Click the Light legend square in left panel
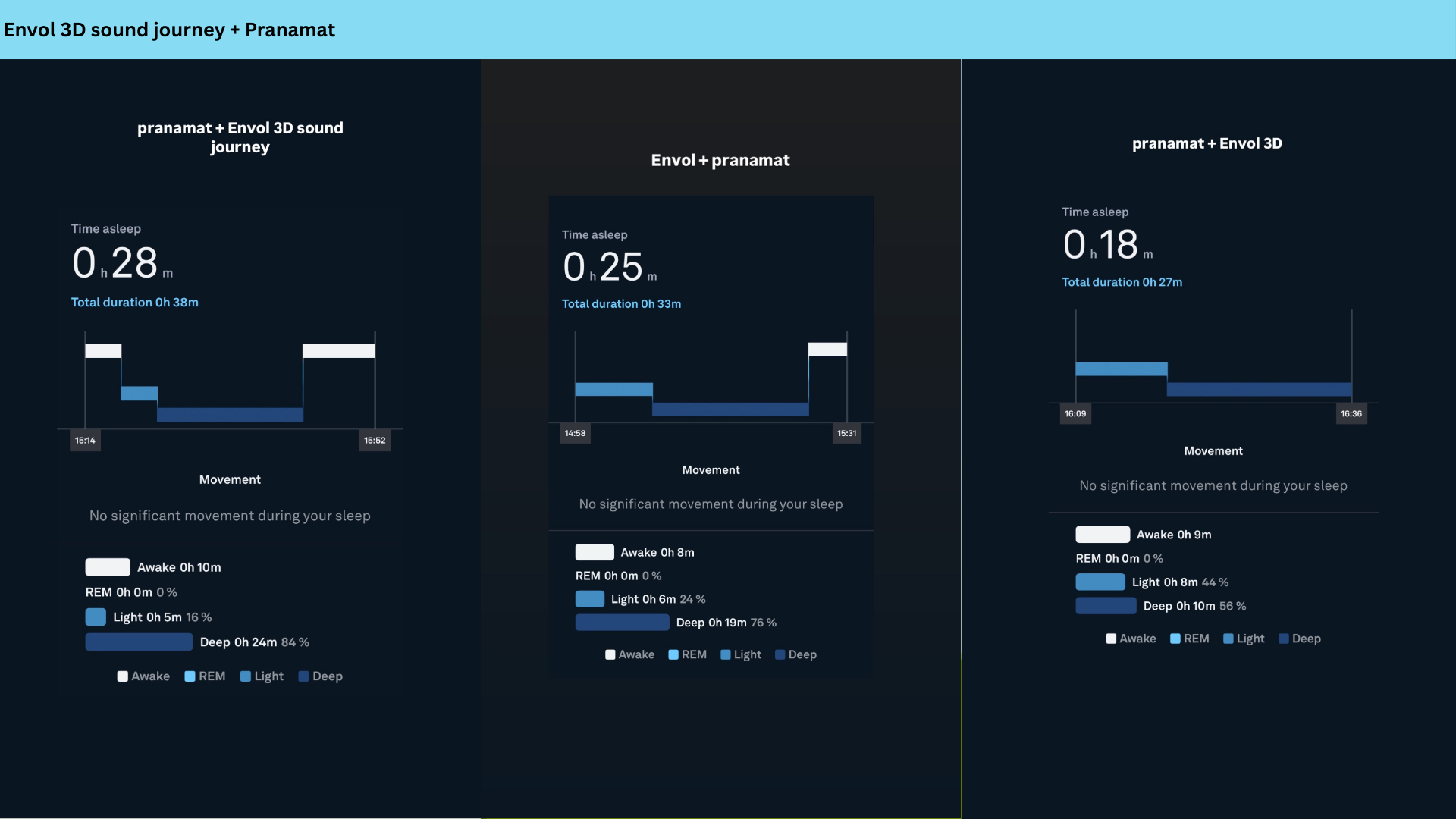 click(246, 676)
